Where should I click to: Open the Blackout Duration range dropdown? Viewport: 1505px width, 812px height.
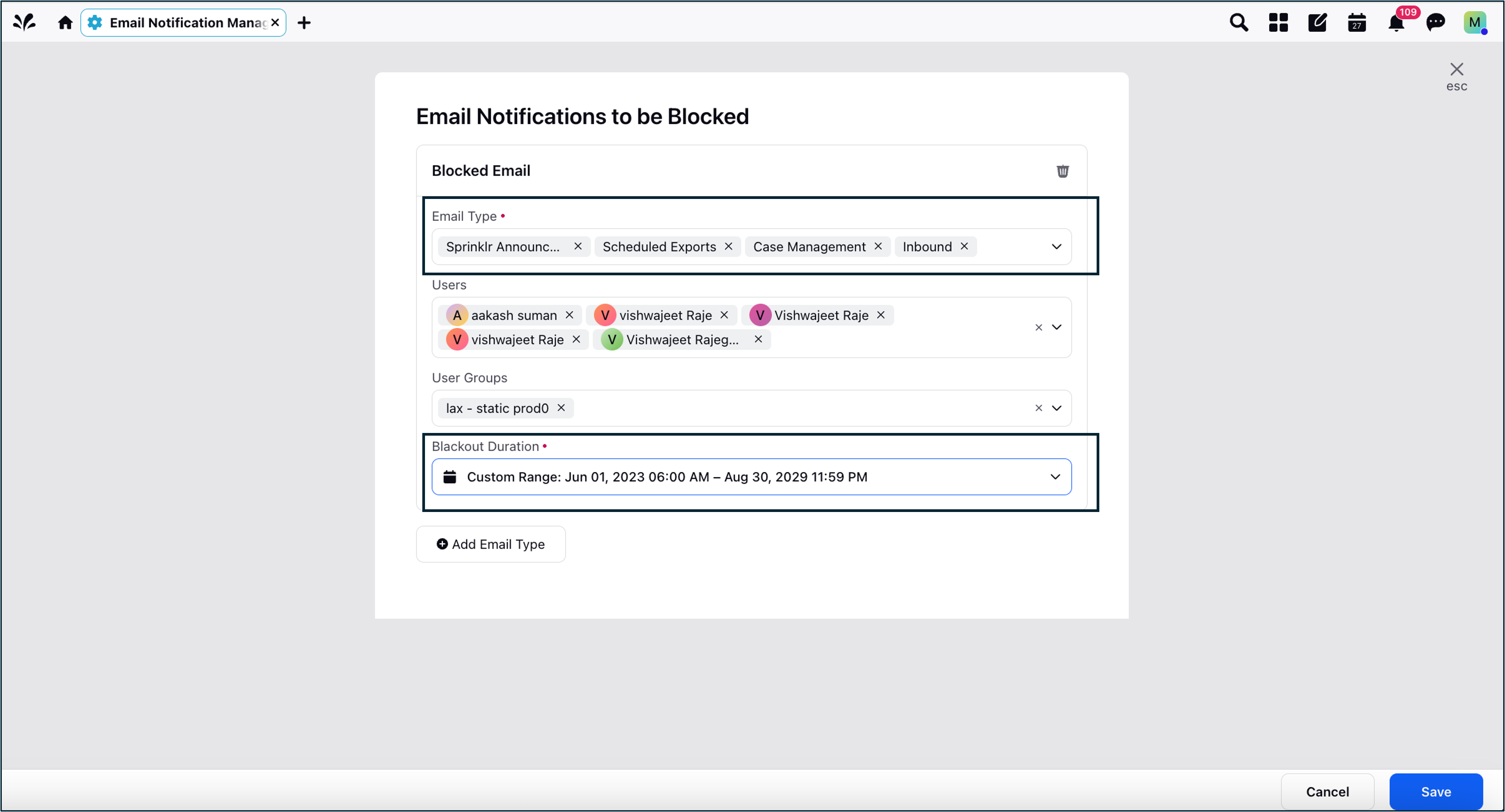pos(751,477)
